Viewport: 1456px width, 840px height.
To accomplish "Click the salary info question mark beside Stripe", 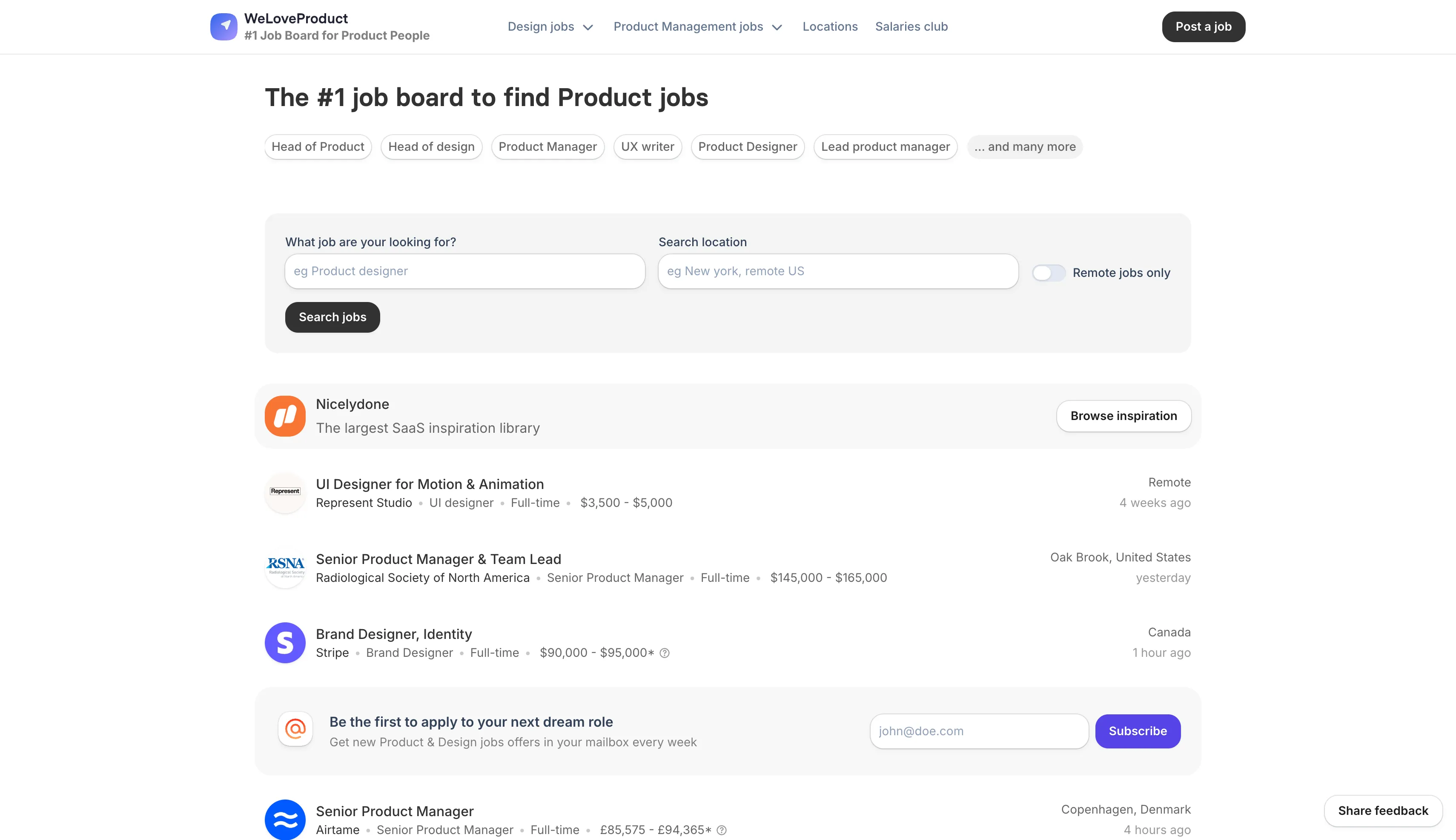I will (664, 653).
